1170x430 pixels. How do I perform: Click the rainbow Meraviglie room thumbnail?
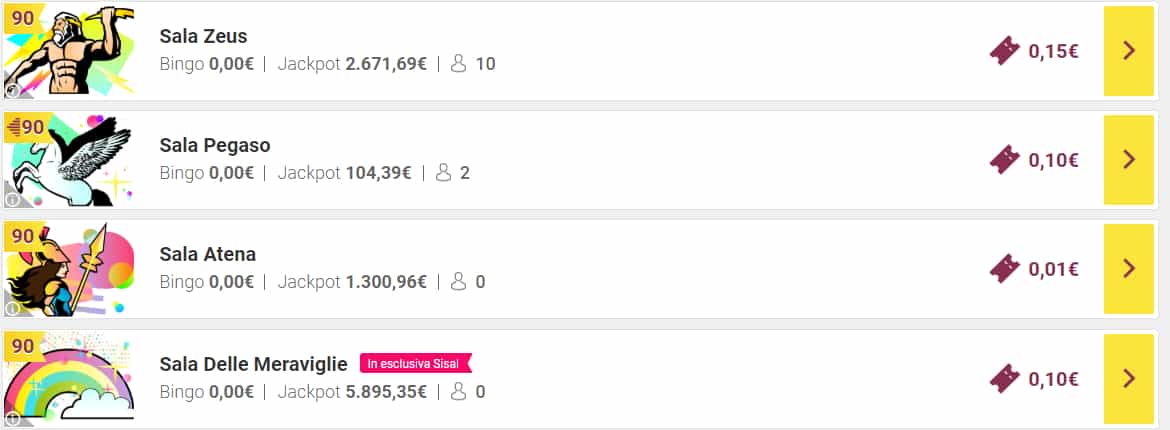[x=69, y=379]
